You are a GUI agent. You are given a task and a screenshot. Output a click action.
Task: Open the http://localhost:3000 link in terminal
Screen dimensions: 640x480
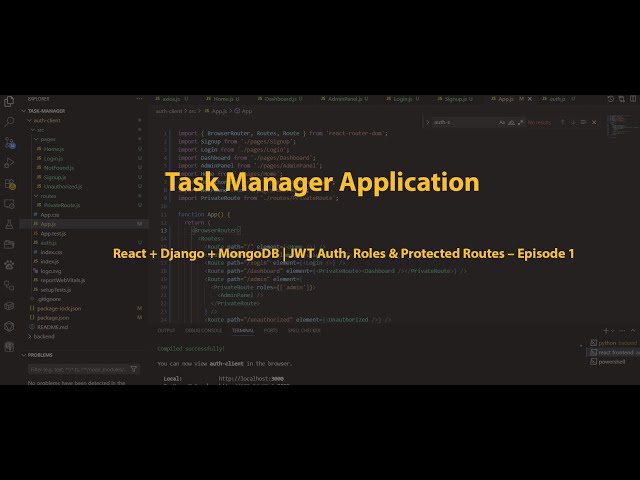[x=251, y=378]
